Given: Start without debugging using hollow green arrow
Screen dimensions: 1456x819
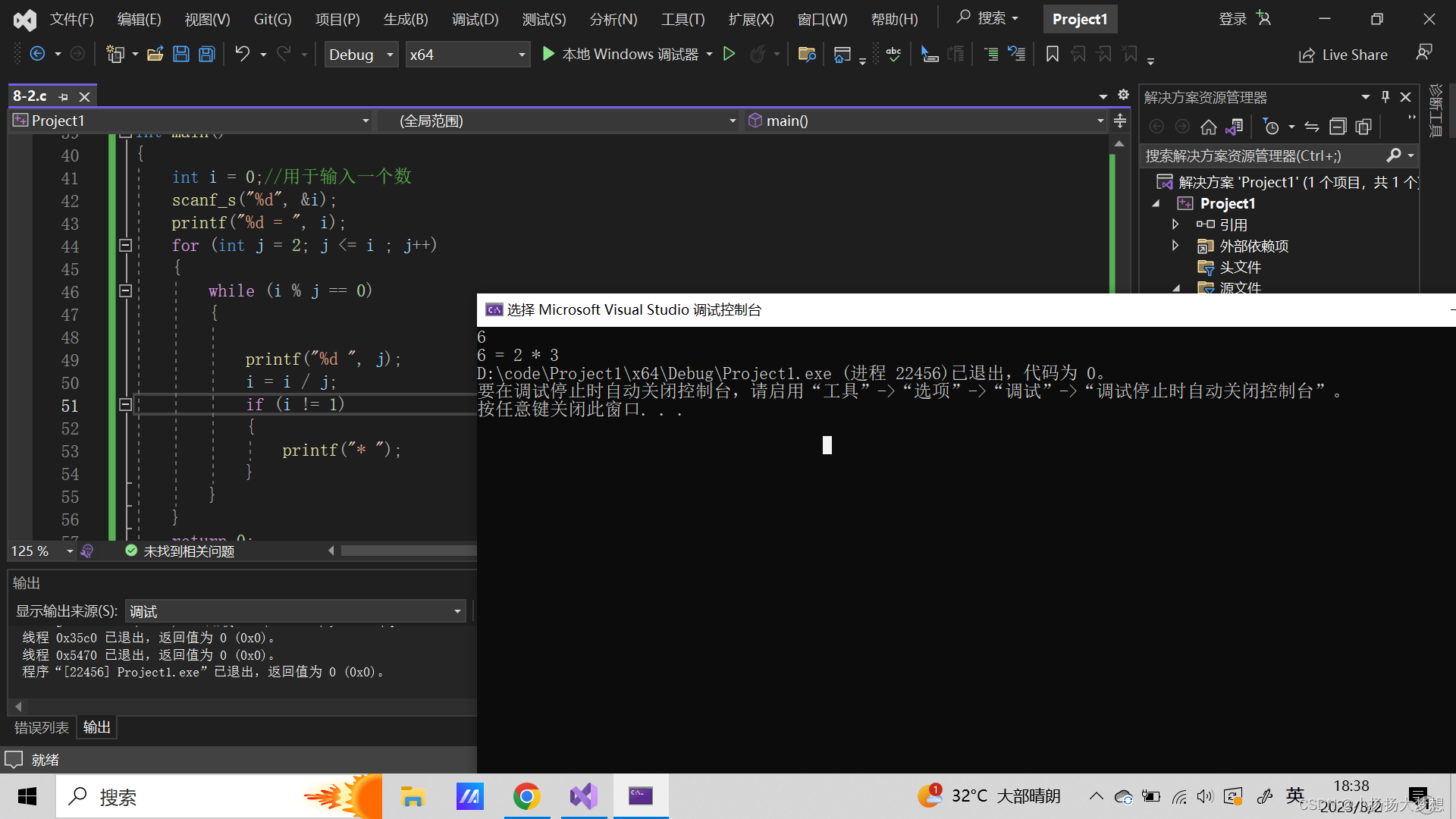Looking at the screenshot, I should (x=729, y=54).
